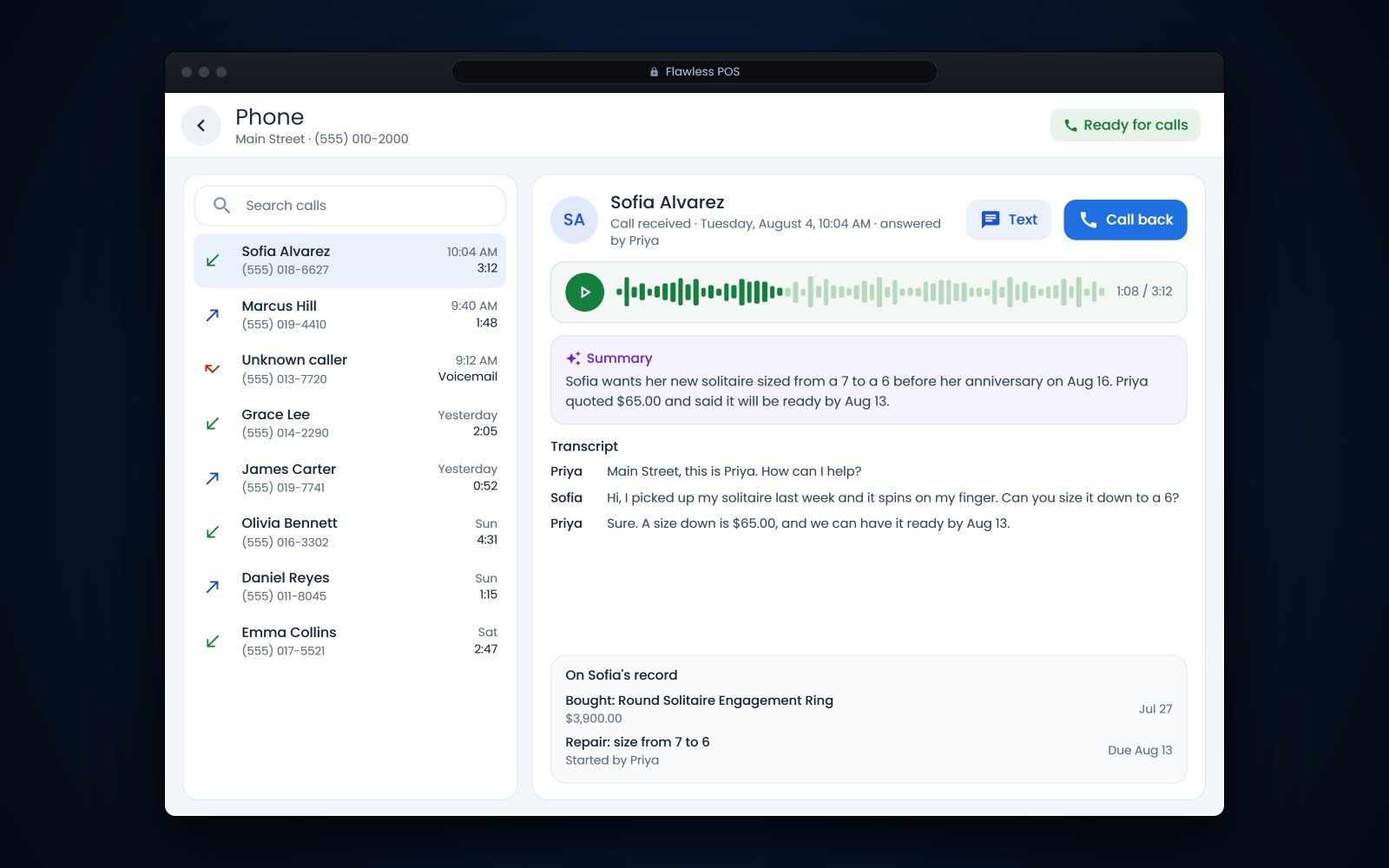Select Emma Collins in the call list
This screenshot has width=1389, height=868.
[350, 641]
